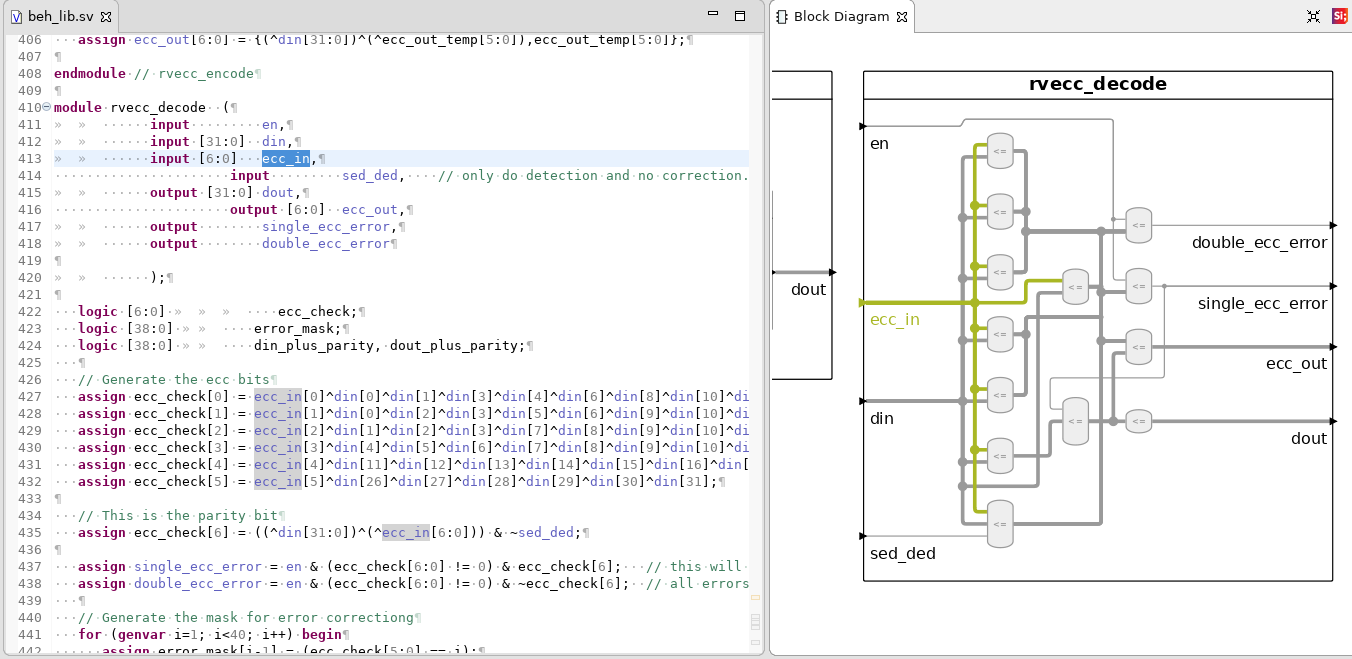Select the topmost assign block in rvecc_decode
The width and height of the screenshot is (1352, 659).
pyautogui.click(x=1000, y=150)
